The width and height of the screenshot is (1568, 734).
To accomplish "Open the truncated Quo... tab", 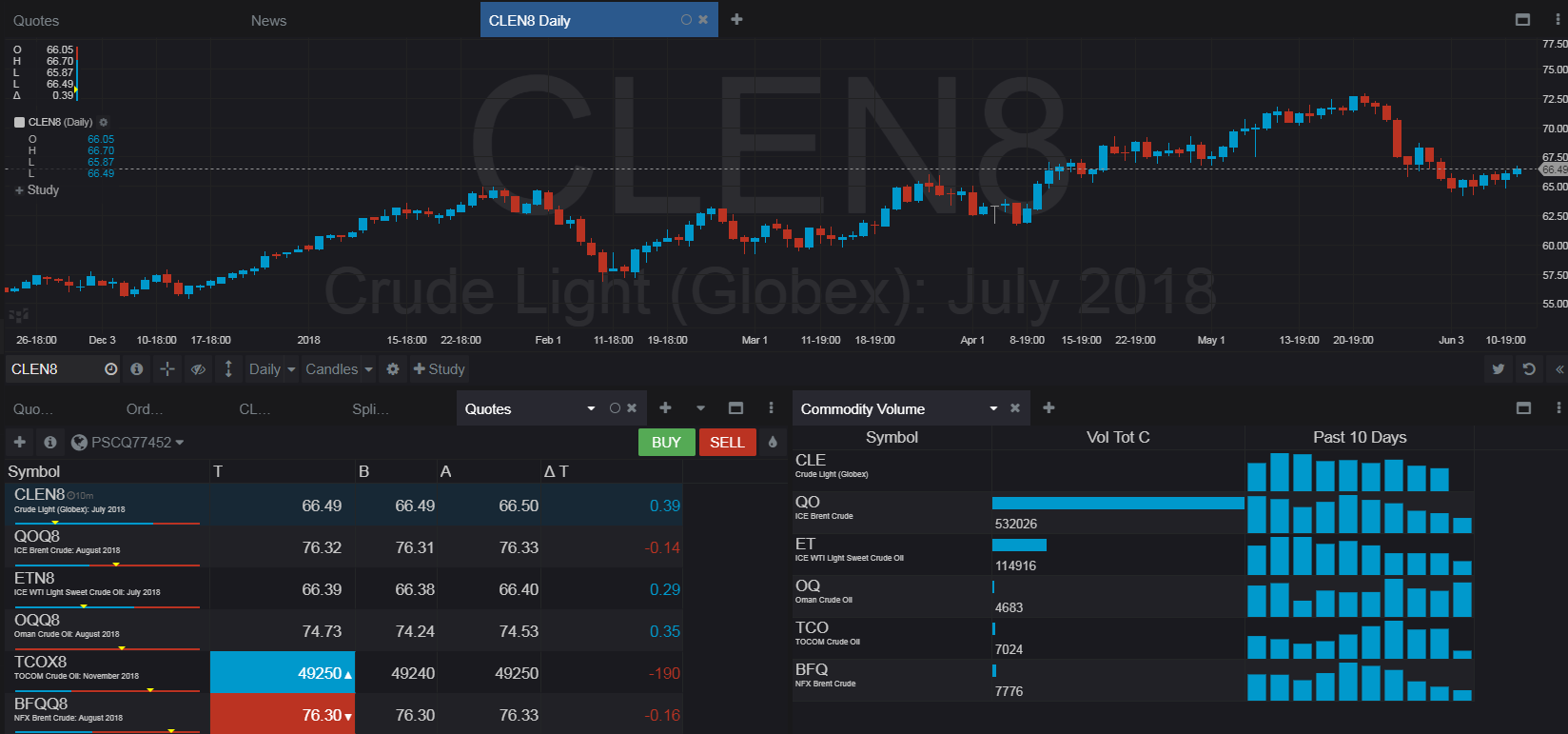I will pyautogui.click(x=33, y=409).
